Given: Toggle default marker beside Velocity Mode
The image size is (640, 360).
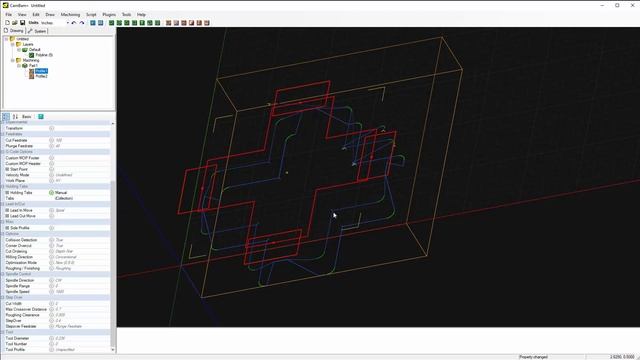Looking at the screenshot, I should pyautogui.click(x=51, y=175).
